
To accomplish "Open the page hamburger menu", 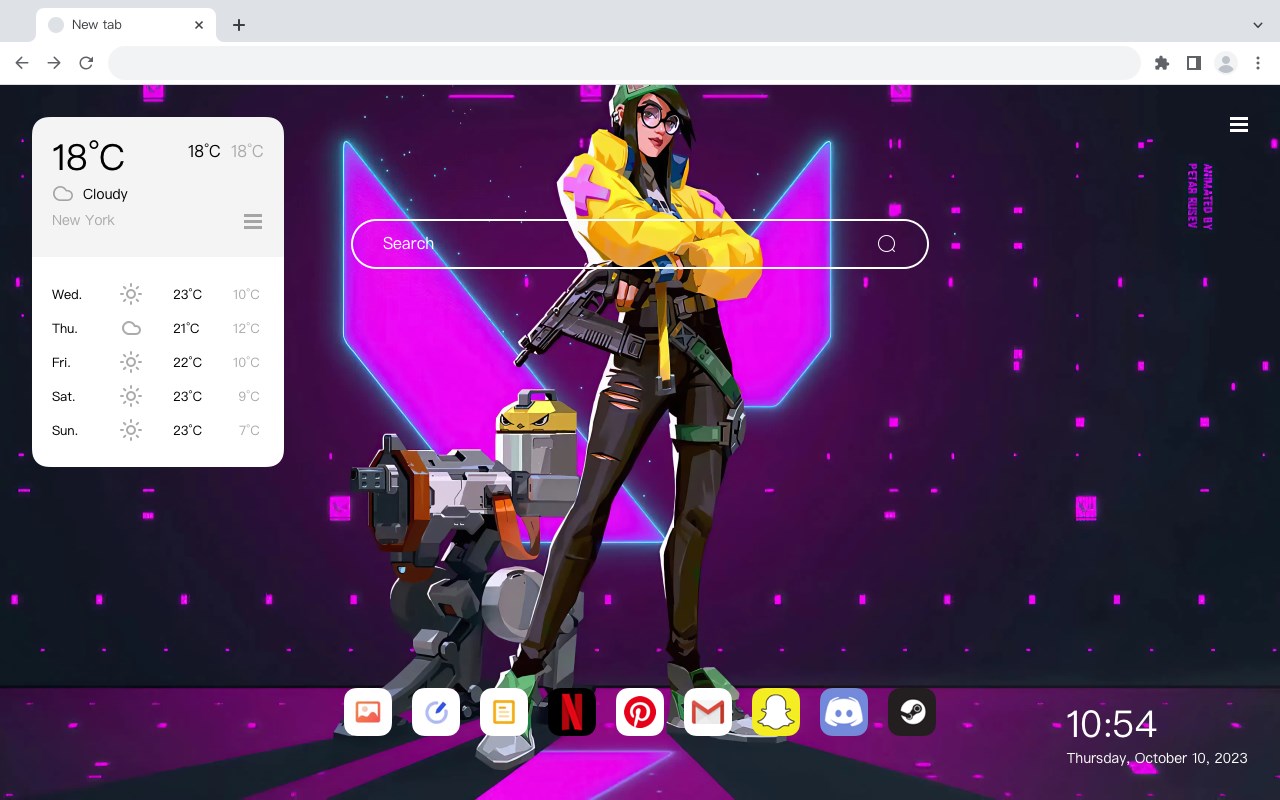I will [1239, 125].
